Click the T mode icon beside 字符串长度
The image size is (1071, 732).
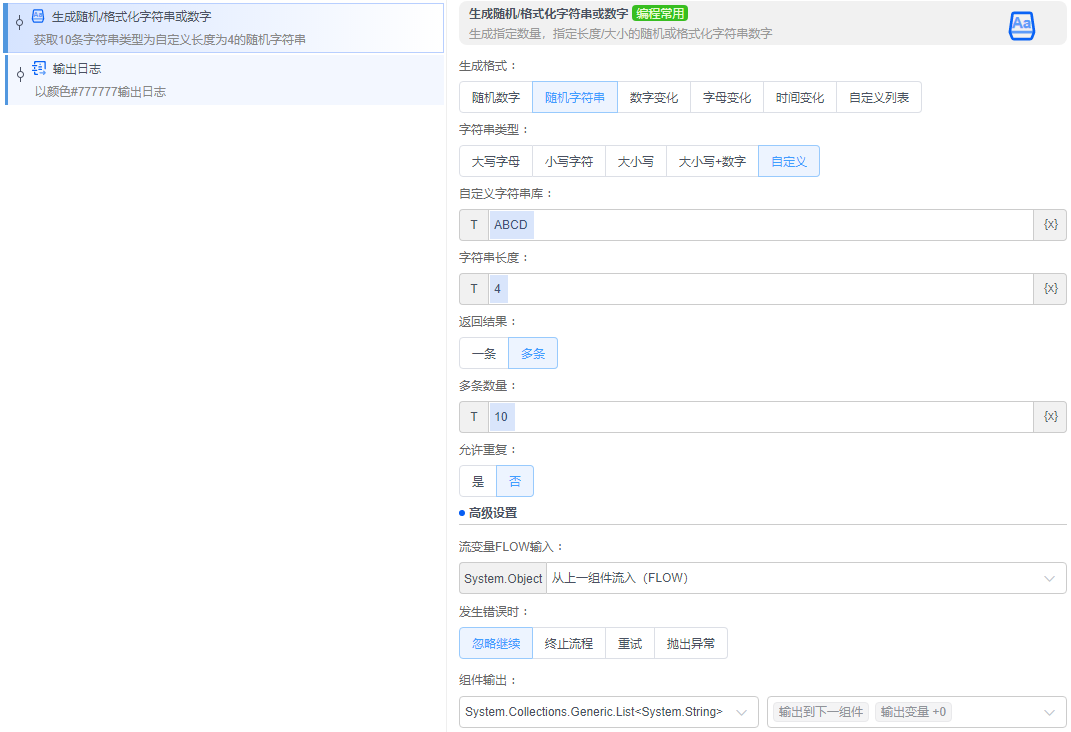[473, 288]
